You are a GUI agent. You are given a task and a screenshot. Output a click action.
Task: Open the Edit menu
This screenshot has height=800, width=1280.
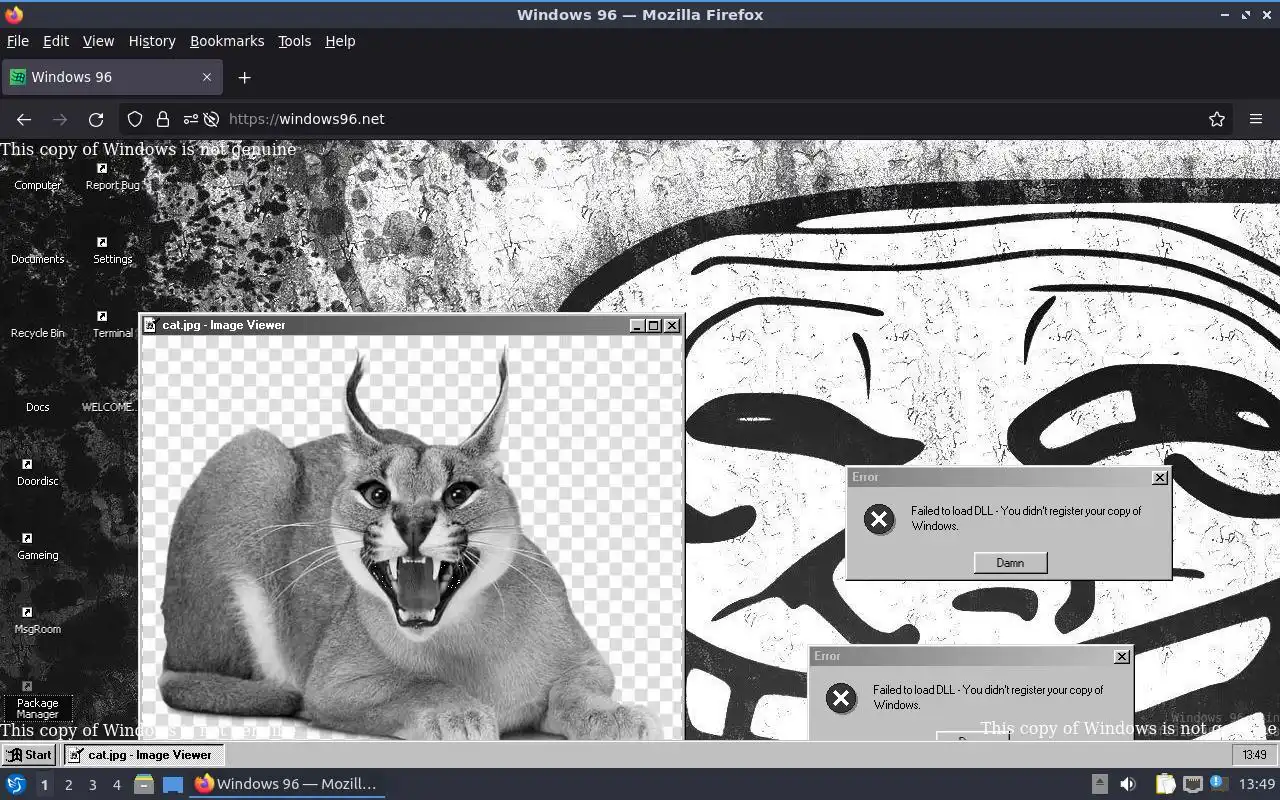click(x=56, y=41)
